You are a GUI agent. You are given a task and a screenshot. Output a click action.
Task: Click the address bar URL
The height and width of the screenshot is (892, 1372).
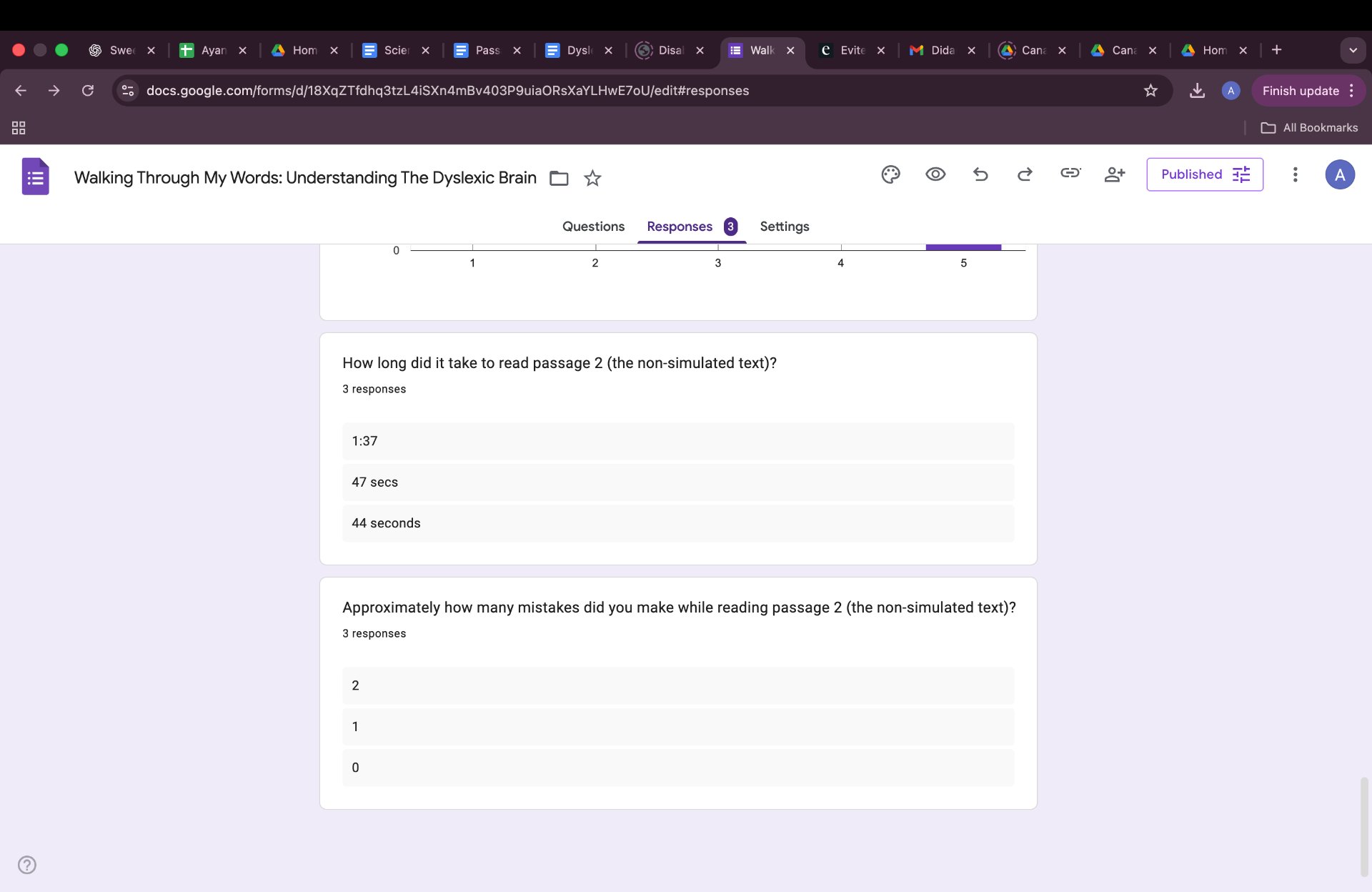[447, 91]
